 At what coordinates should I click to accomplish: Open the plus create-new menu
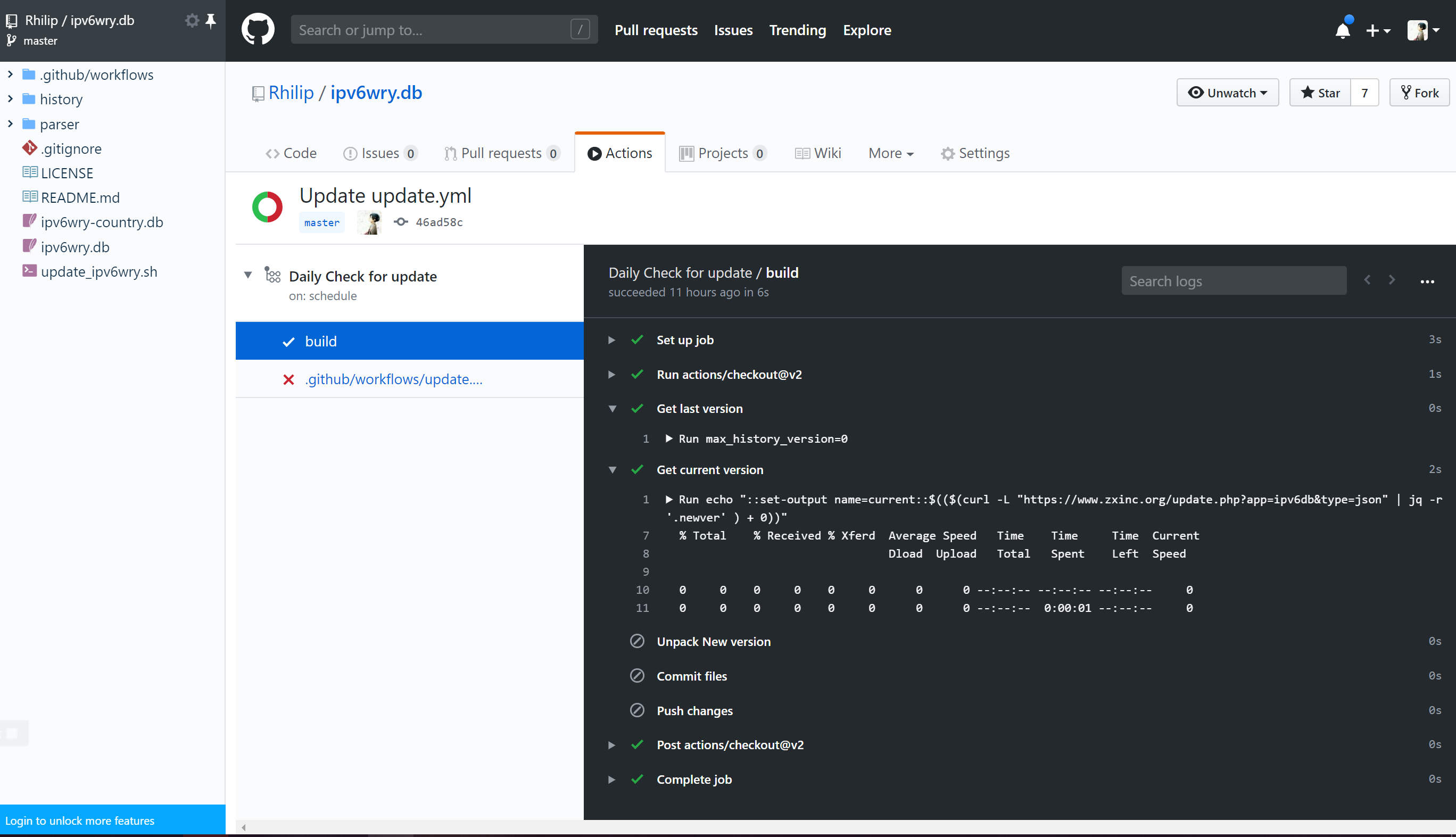pos(1378,30)
